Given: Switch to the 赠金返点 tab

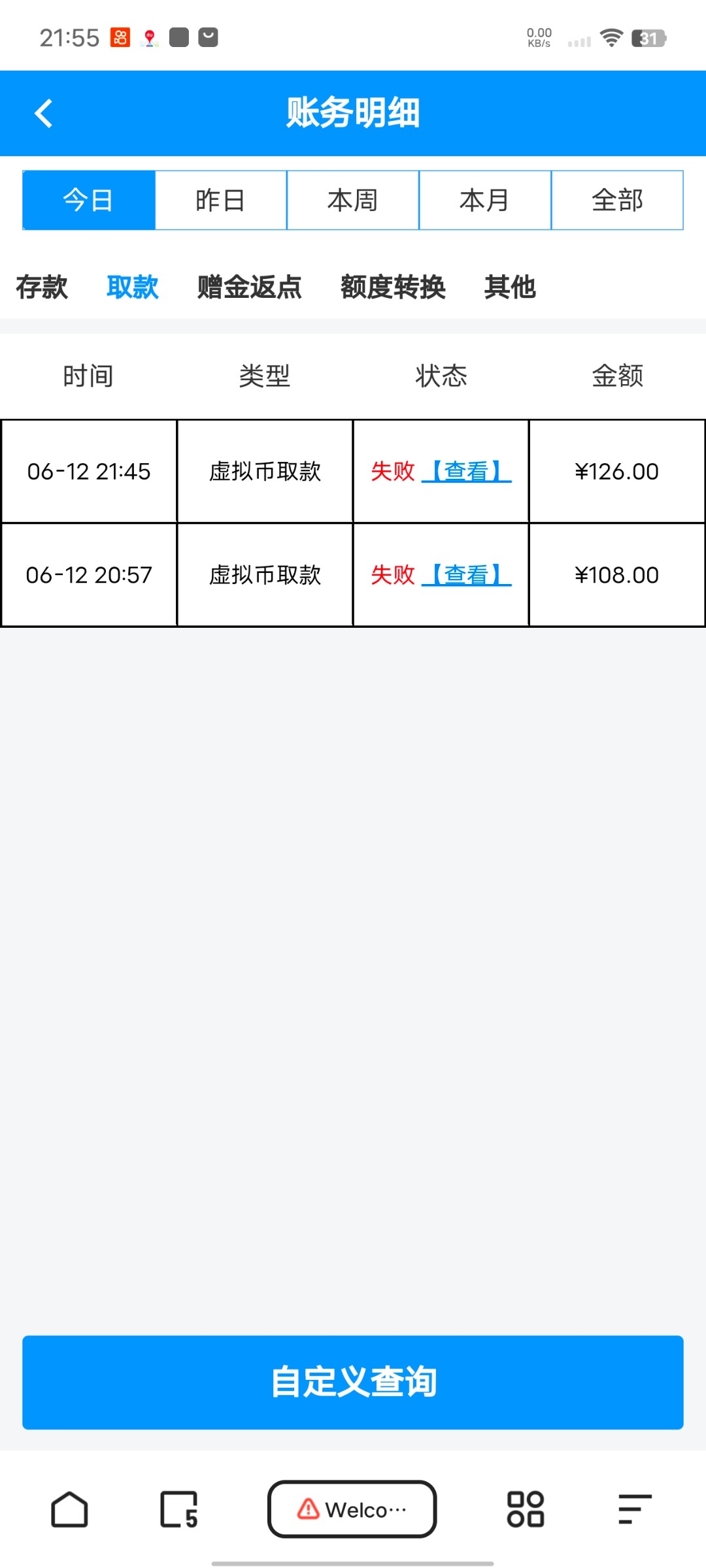Looking at the screenshot, I should [x=250, y=287].
